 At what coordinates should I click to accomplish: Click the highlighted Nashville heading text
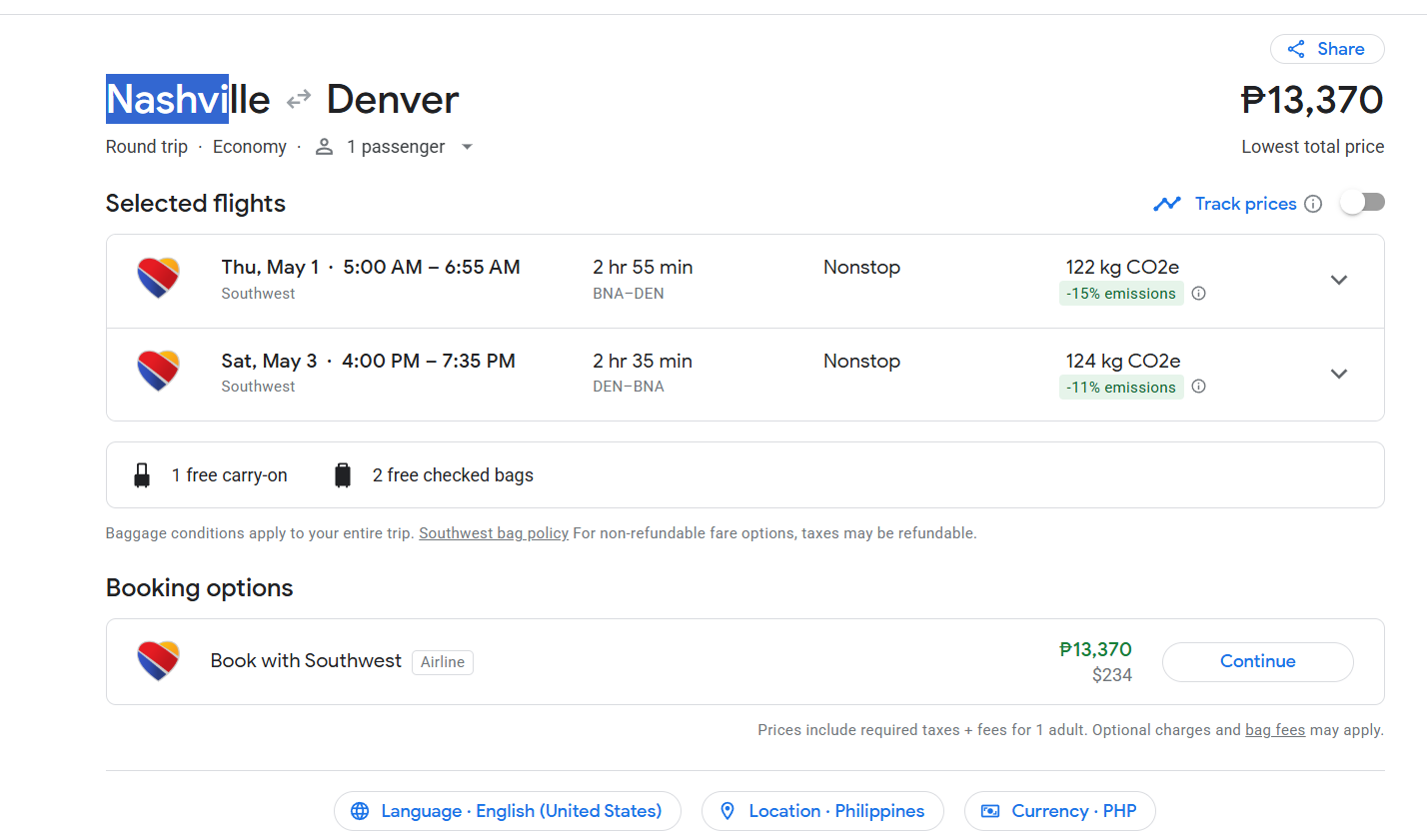tap(188, 100)
